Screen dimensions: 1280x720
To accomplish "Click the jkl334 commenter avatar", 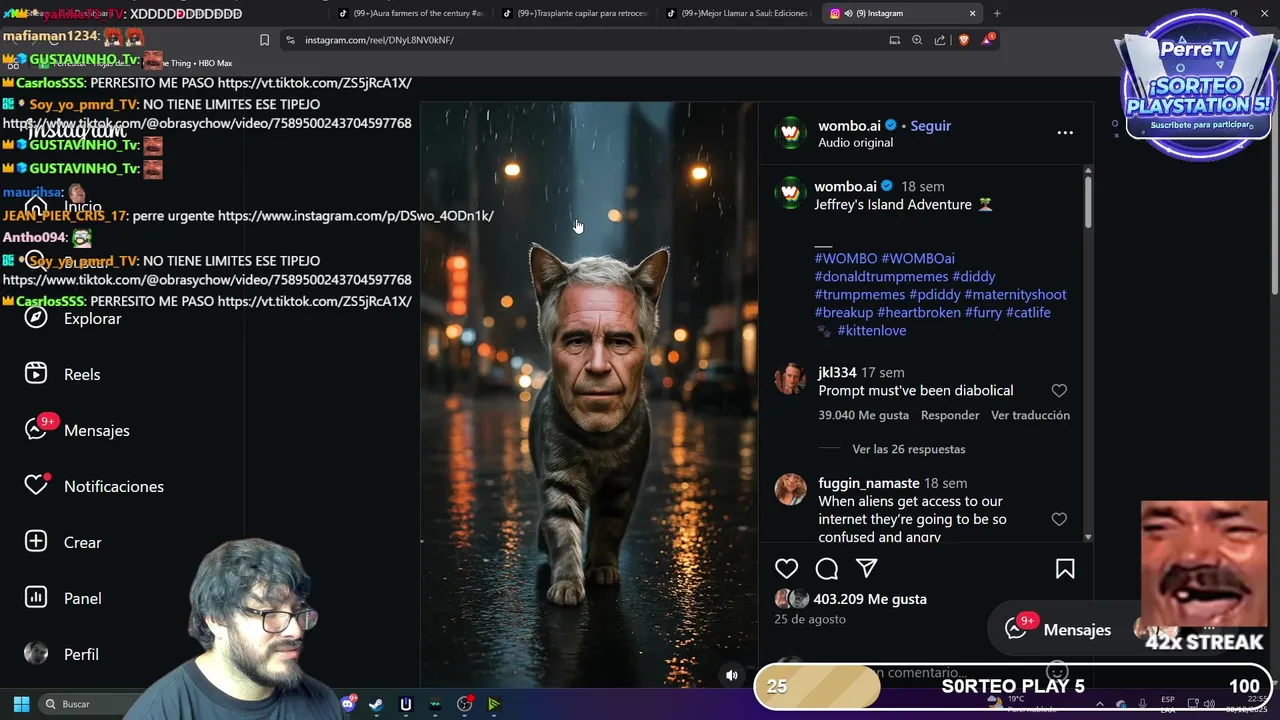I will [790, 379].
